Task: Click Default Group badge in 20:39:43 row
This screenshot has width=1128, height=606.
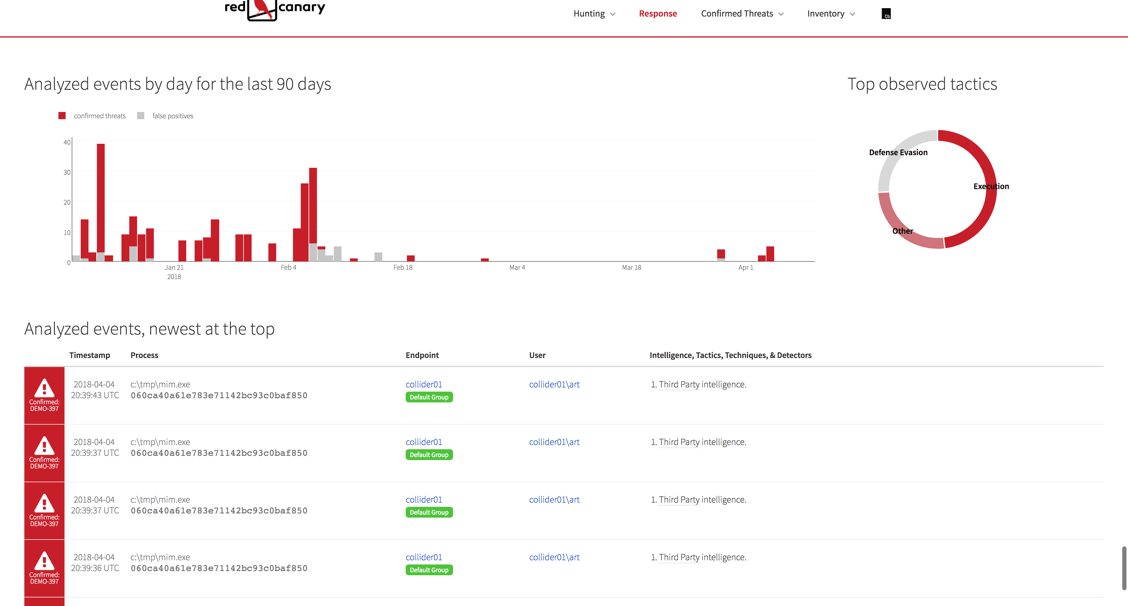Action: coord(429,397)
